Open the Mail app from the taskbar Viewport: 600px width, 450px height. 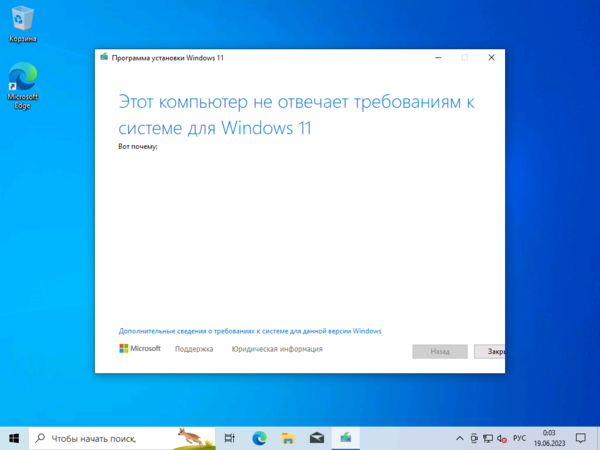click(x=317, y=438)
